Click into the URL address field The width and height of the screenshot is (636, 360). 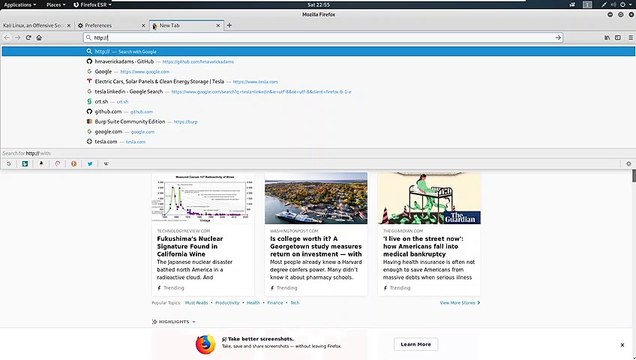coord(323,38)
